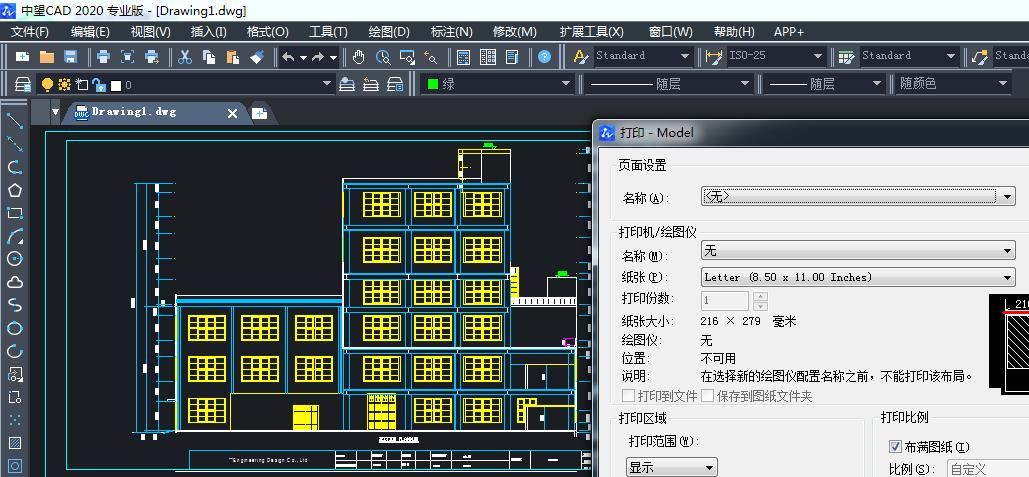Image resolution: width=1029 pixels, height=477 pixels.
Task: Select the Circle drawing tool
Action: point(14,259)
